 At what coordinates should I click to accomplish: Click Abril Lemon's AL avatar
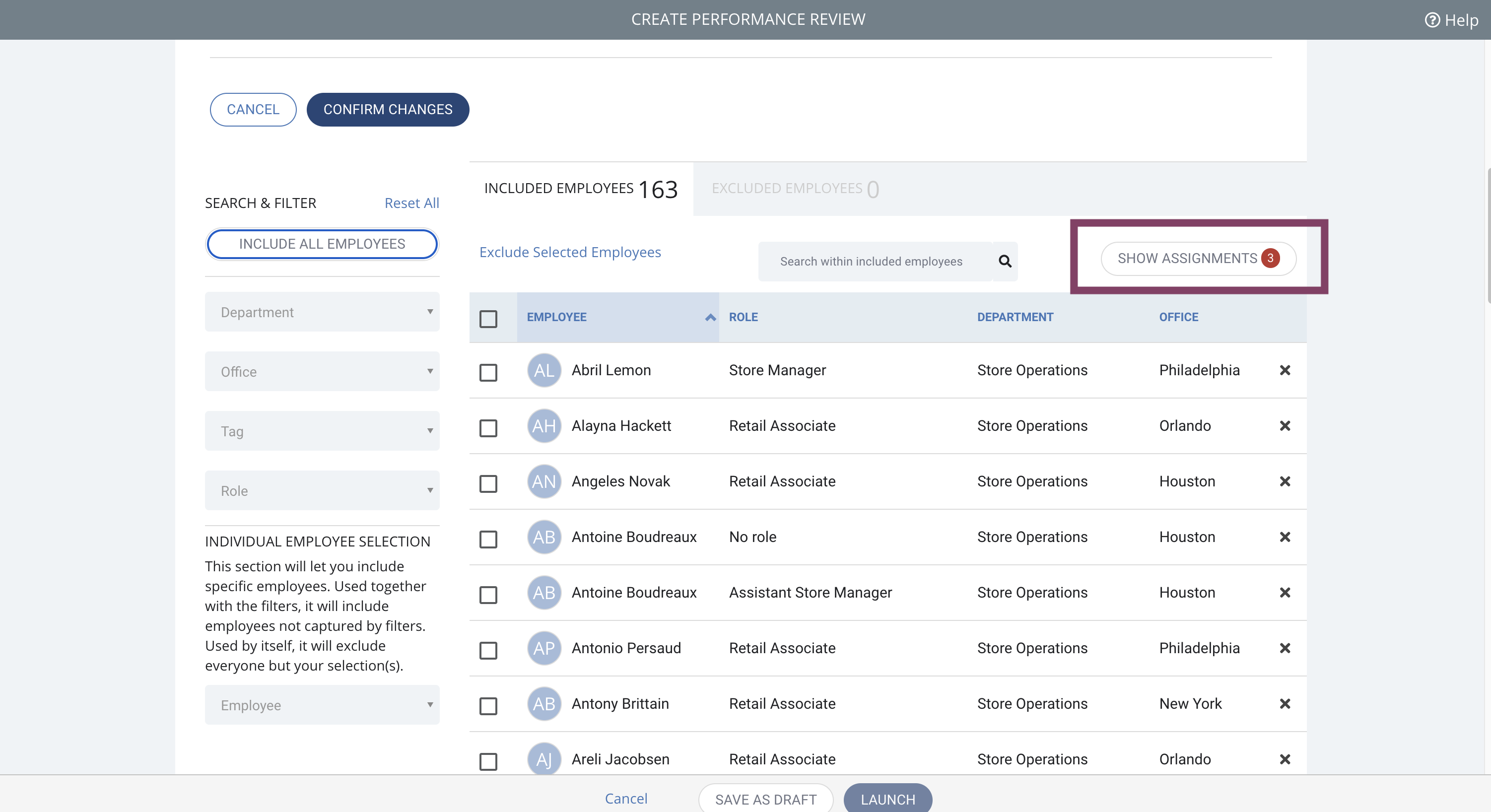pyautogui.click(x=544, y=370)
